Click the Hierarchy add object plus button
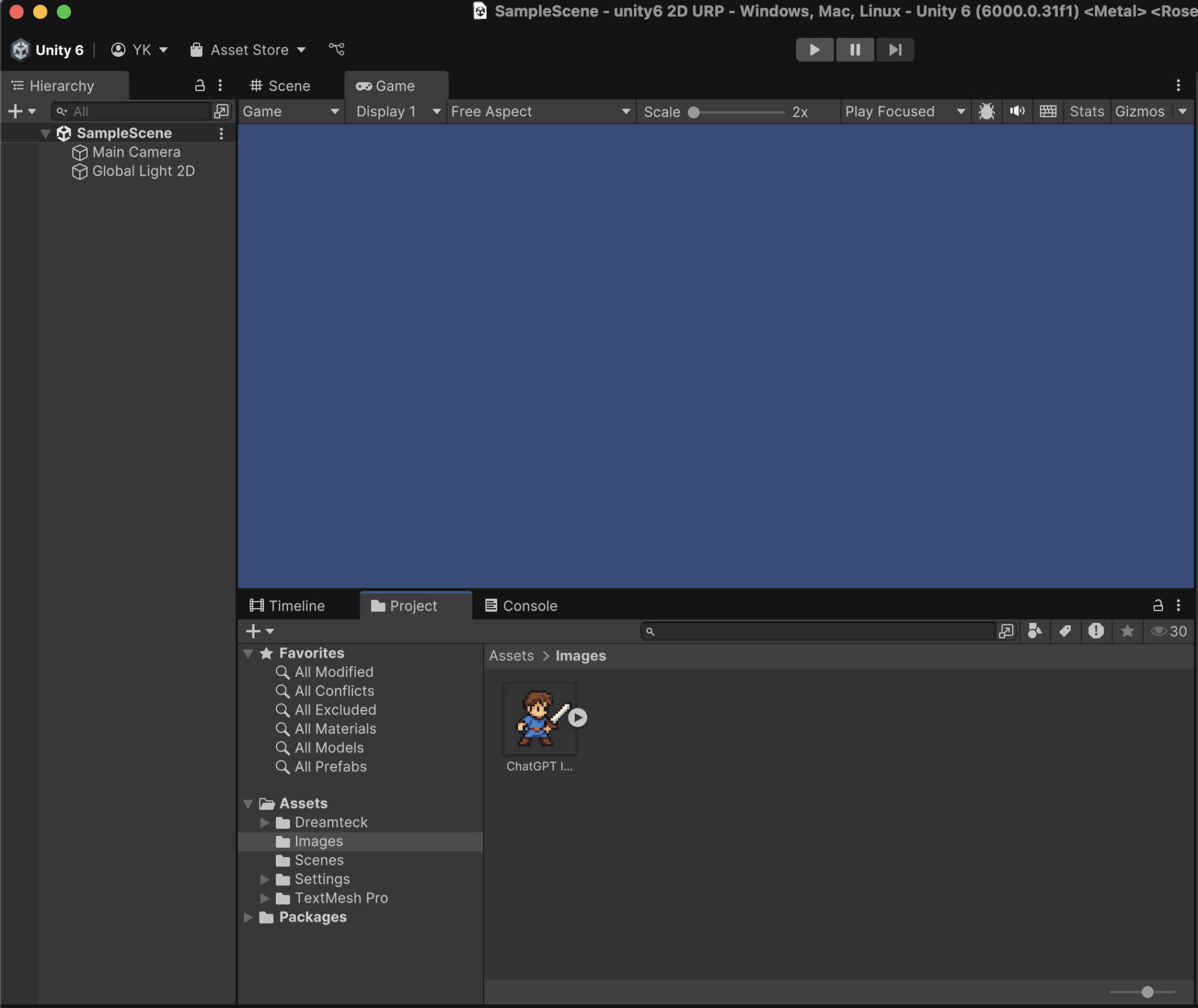The width and height of the screenshot is (1198, 1008). pos(21,112)
